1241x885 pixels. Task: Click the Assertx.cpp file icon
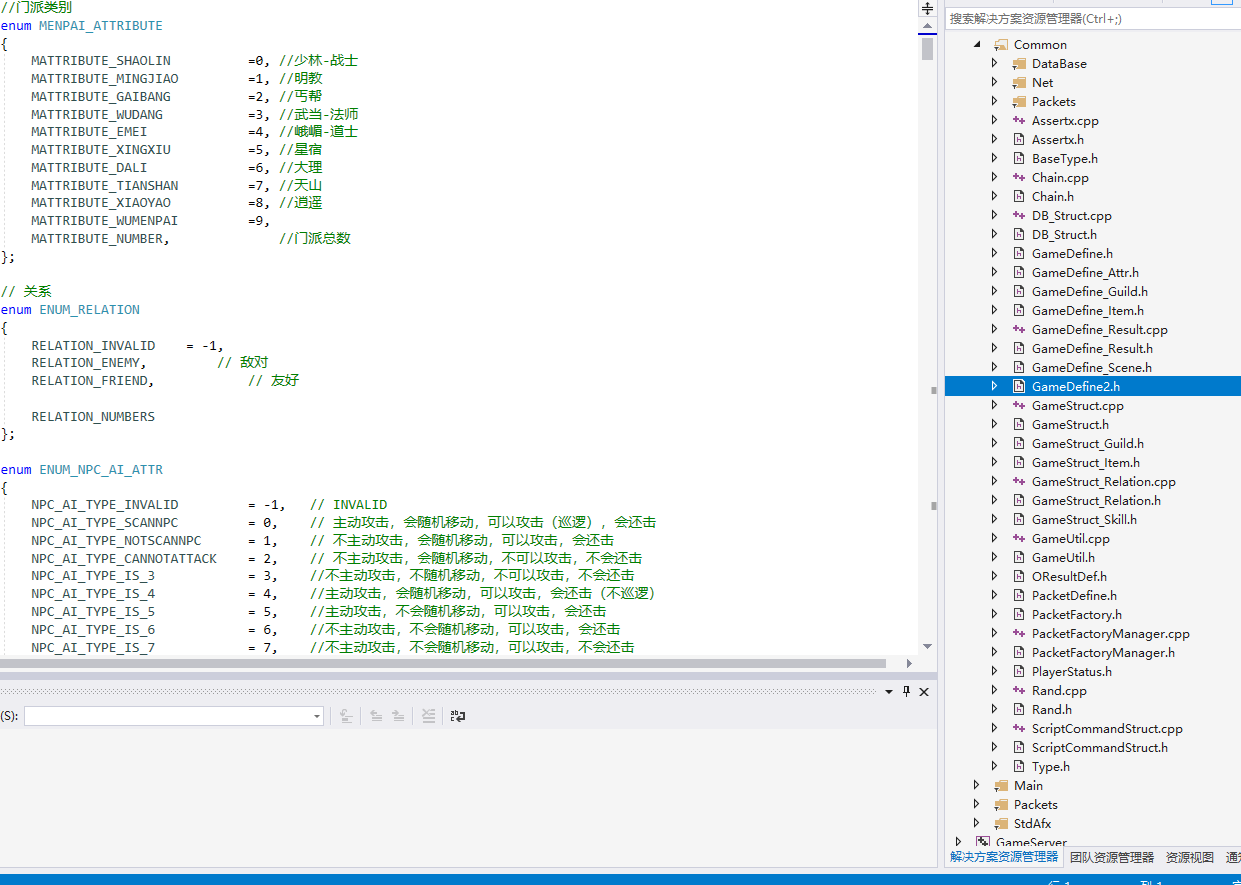1019,120
